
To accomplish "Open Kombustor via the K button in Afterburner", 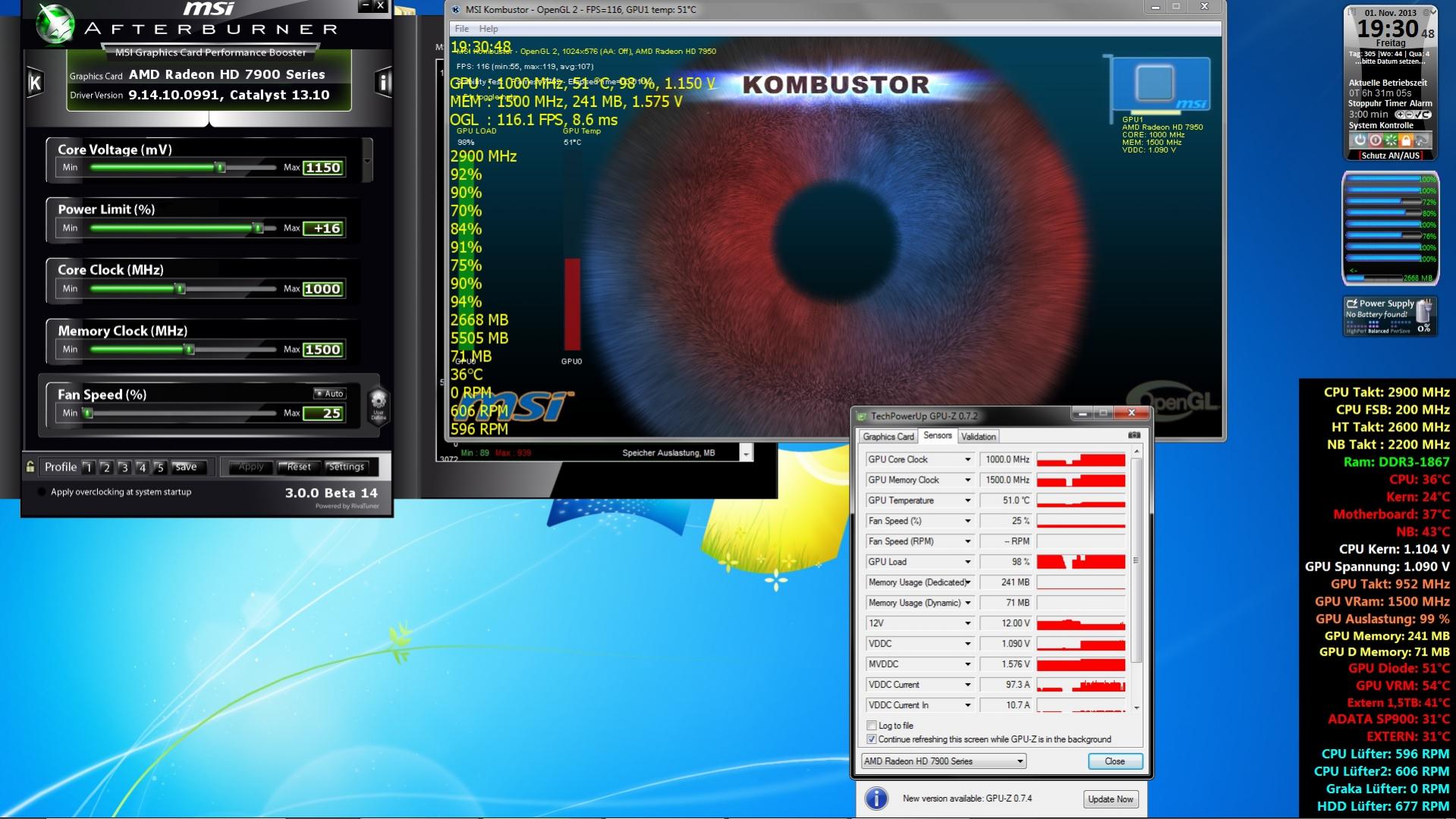I will click(x=35, y=82).
